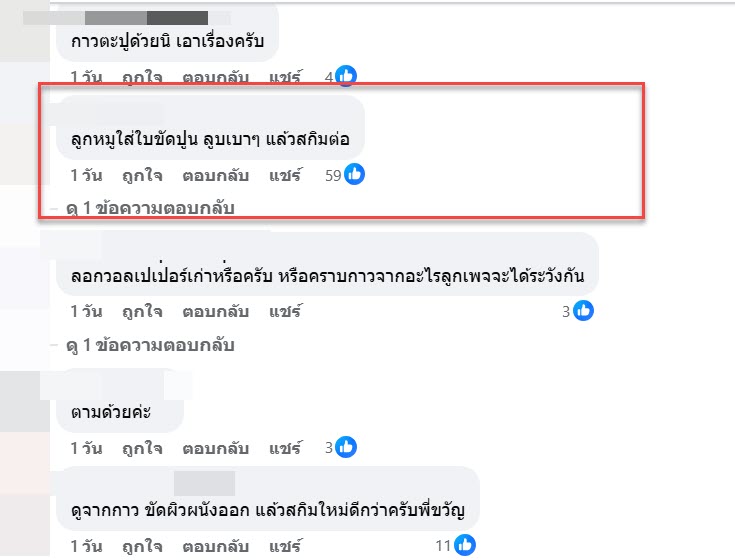Like the ดูจากกาว ขัดผิวผนังออก comment
Image resolution: width=735 pixels, height=560 pixels.
pyautogui.click(x=143, y=546)
